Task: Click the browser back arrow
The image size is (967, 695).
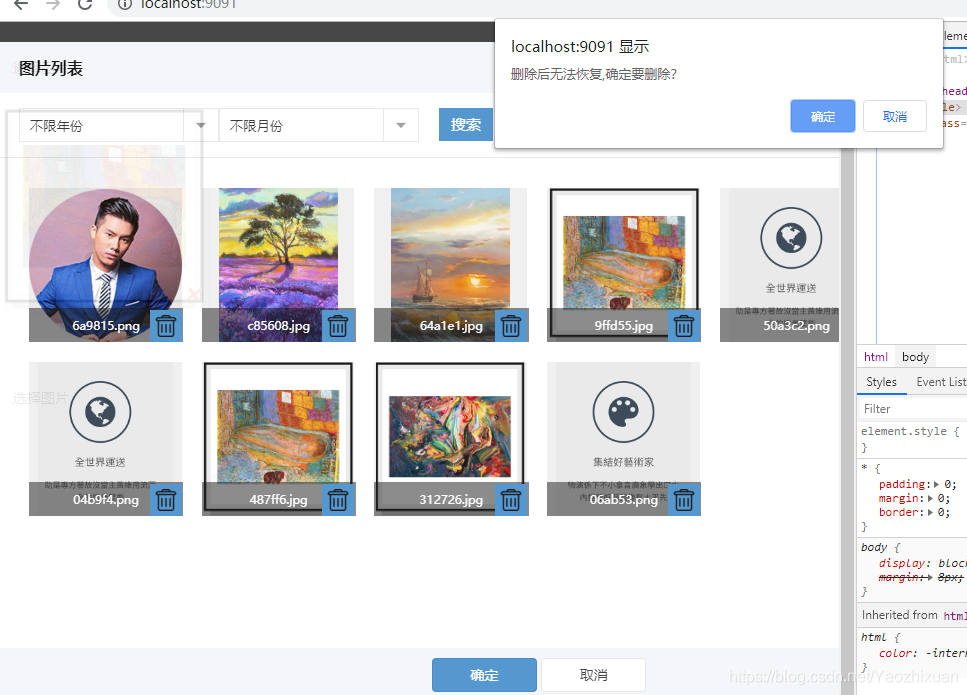Action: coord(21,4)
